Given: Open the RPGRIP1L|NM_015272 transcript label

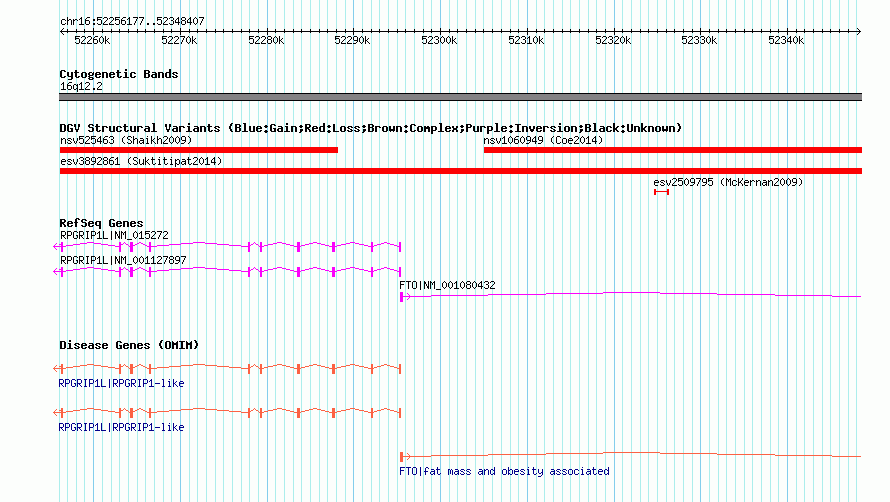Looking at the screenshot, I should (114, 235).
